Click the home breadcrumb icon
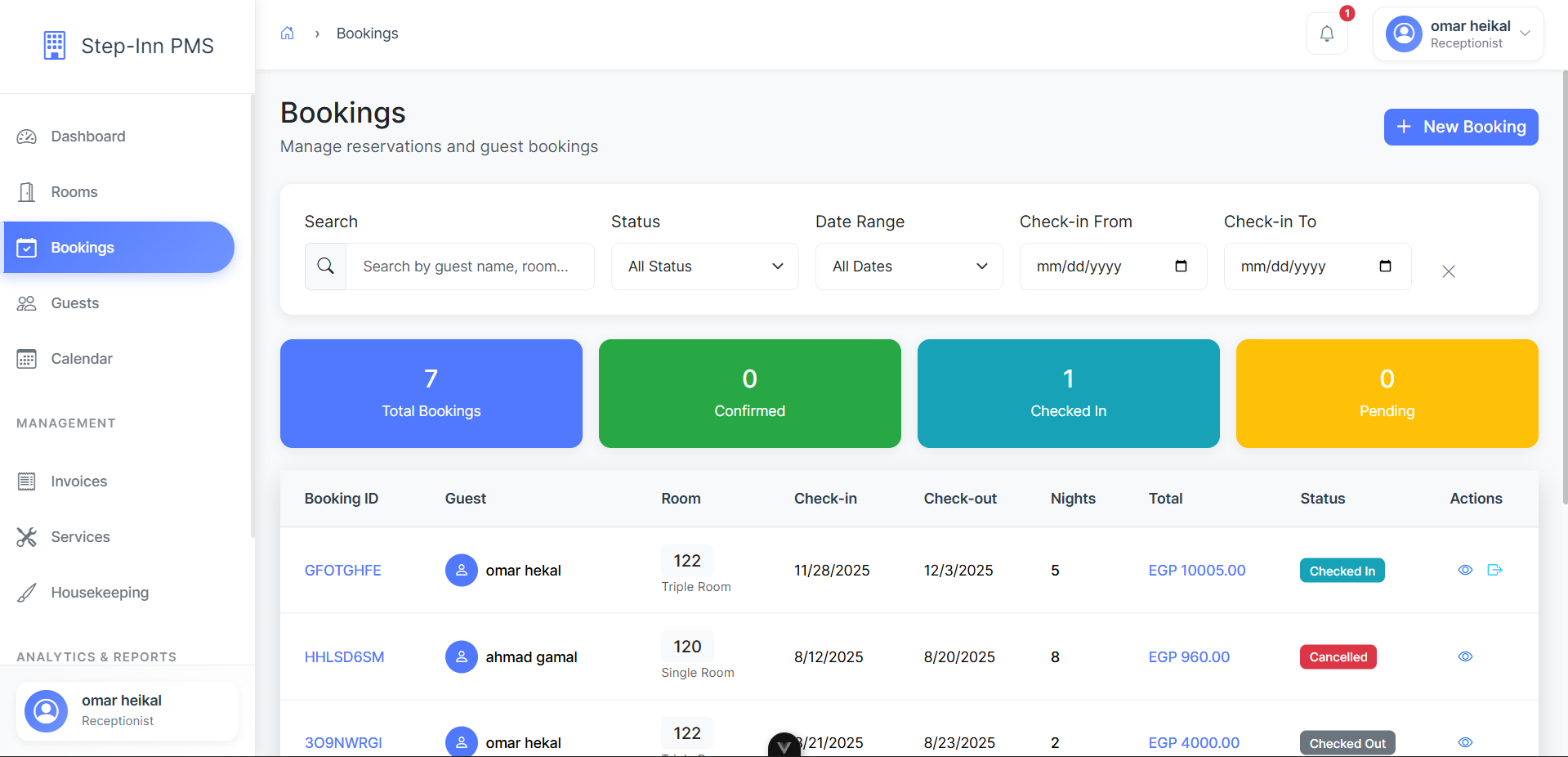The image size is (1568, 757). 287,34
